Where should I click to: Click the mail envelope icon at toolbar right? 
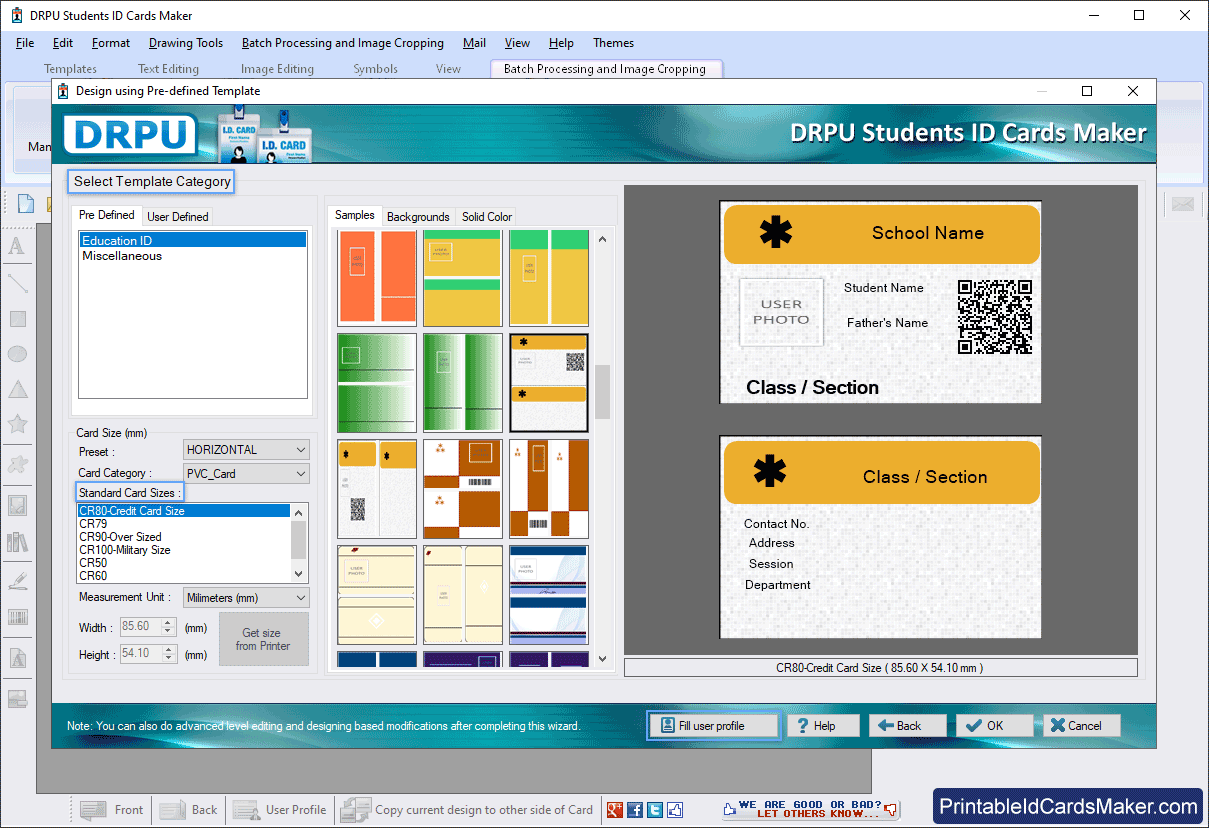coord(1184,204)
